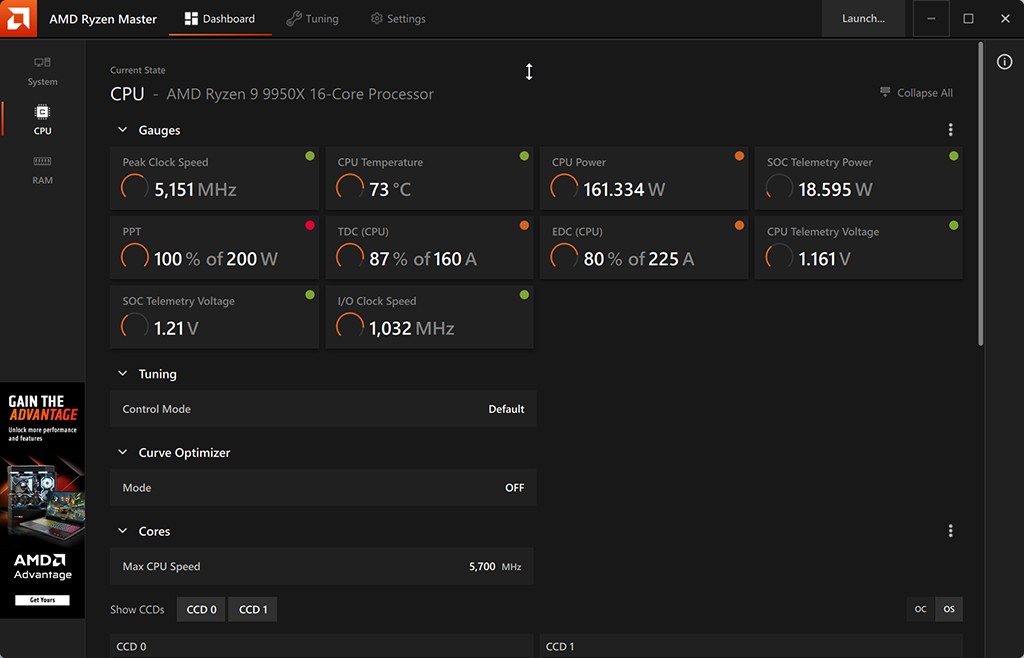Click the SOC Telemetry Power gauge
Screen dimensions: 1024x658
(x=859, y=178)
